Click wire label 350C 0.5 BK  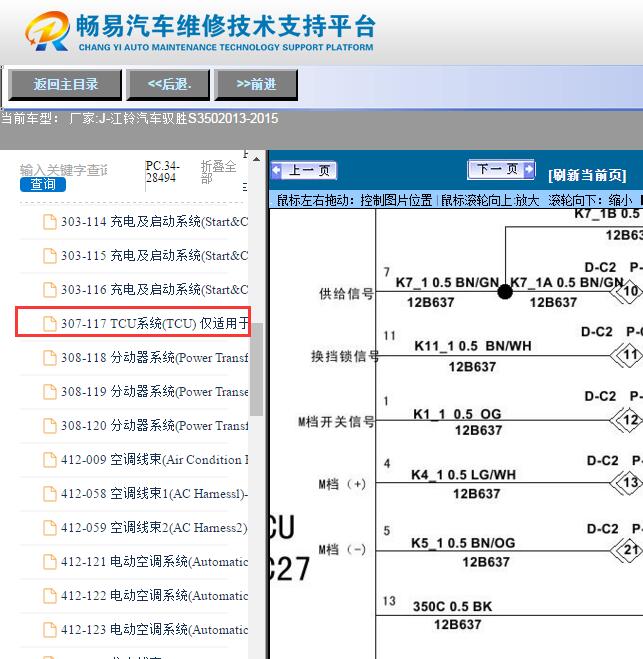pos(452,606)
